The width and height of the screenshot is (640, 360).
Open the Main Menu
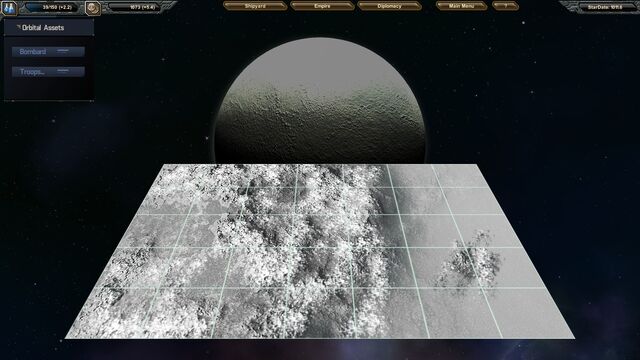coord(461,6)
